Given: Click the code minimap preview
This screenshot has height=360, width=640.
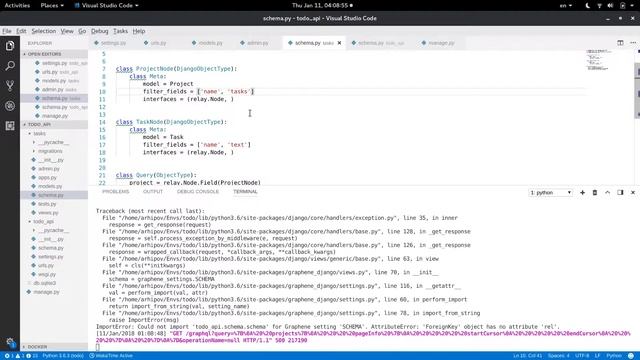Looking at the screenshot, I should (598, 60).
